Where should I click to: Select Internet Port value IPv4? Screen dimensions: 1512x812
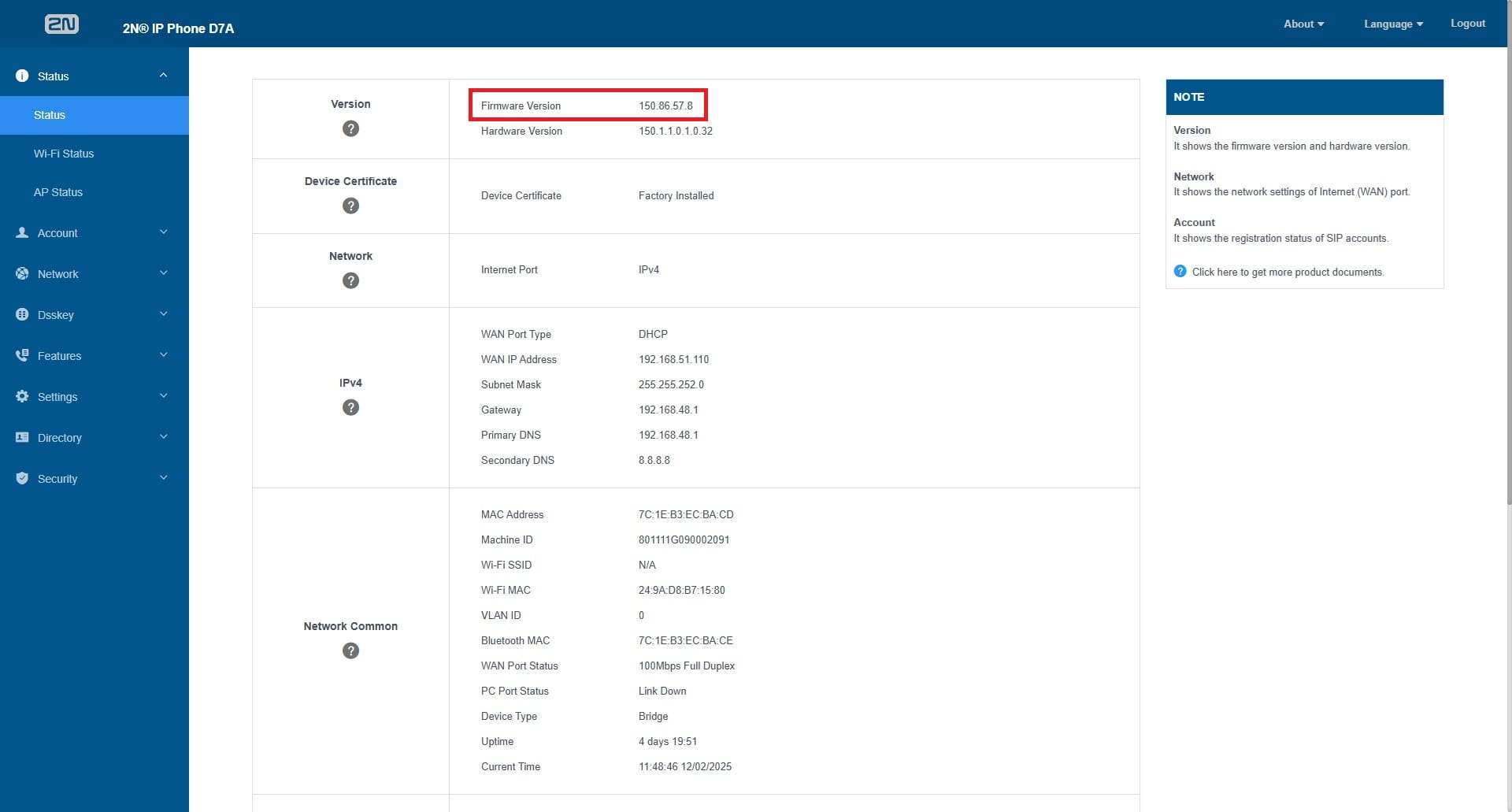point(649,269)
